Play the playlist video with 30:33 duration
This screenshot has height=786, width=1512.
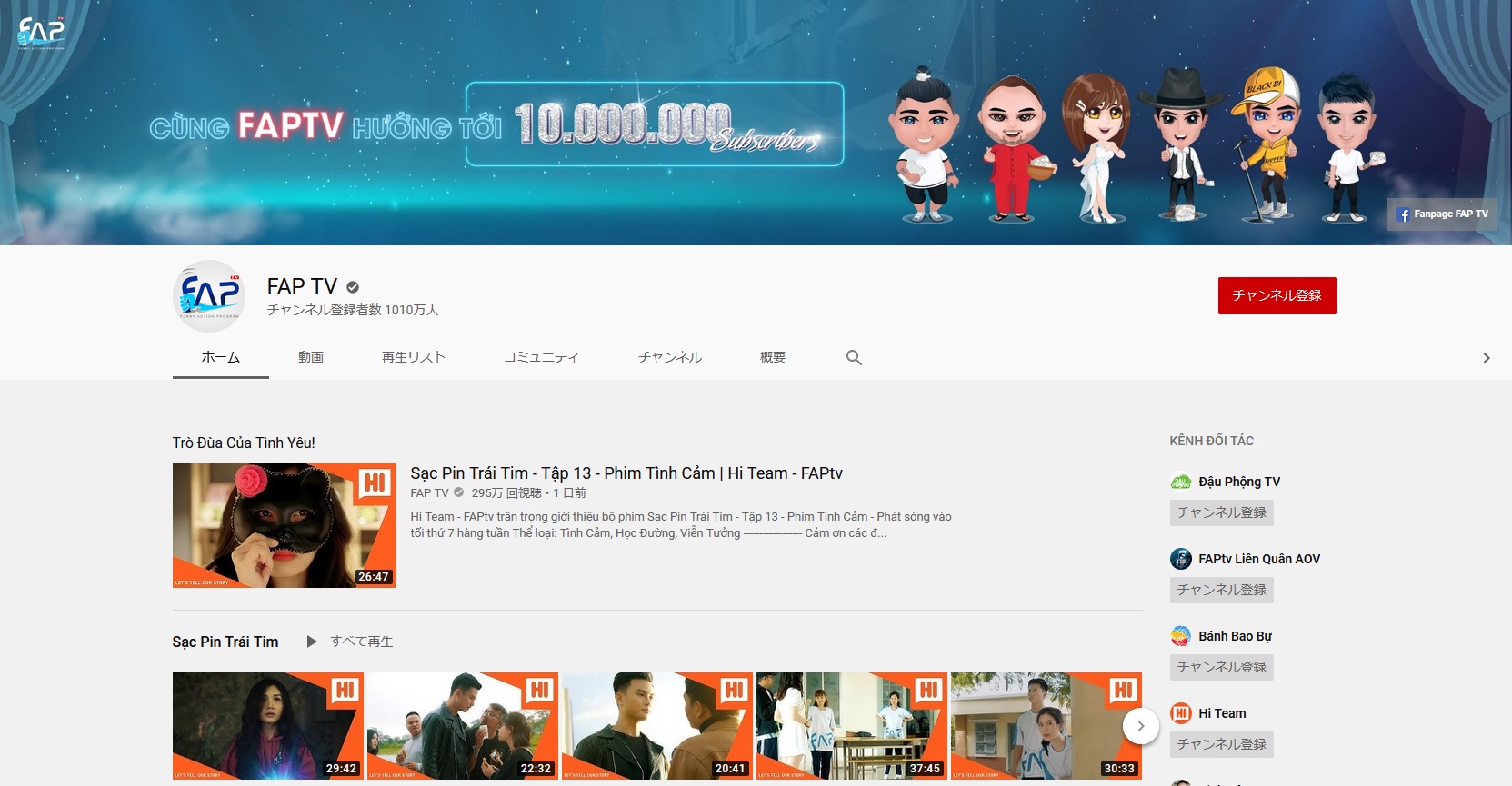(1046, 726)
